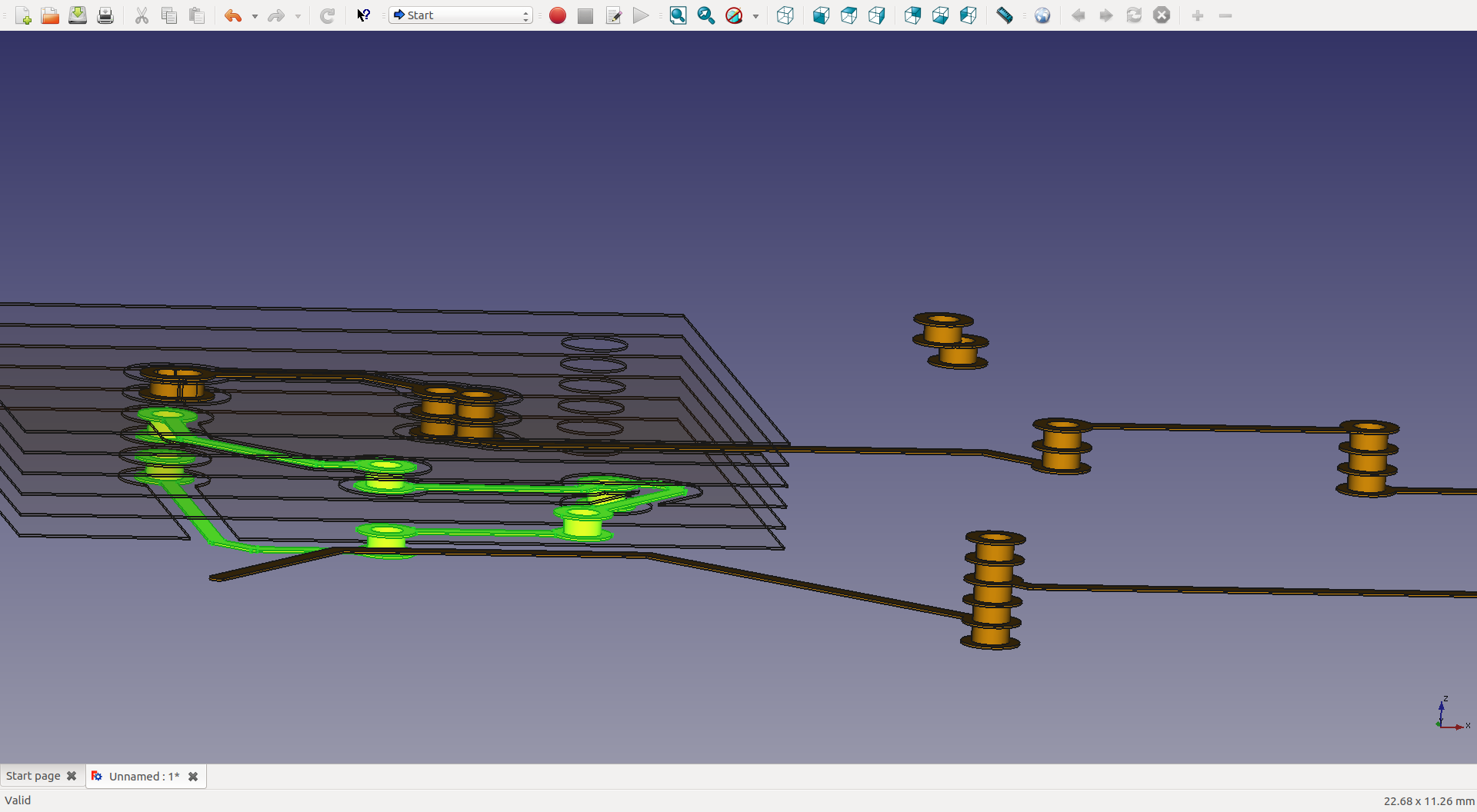Refresh the active document

[x=327, y=15]
